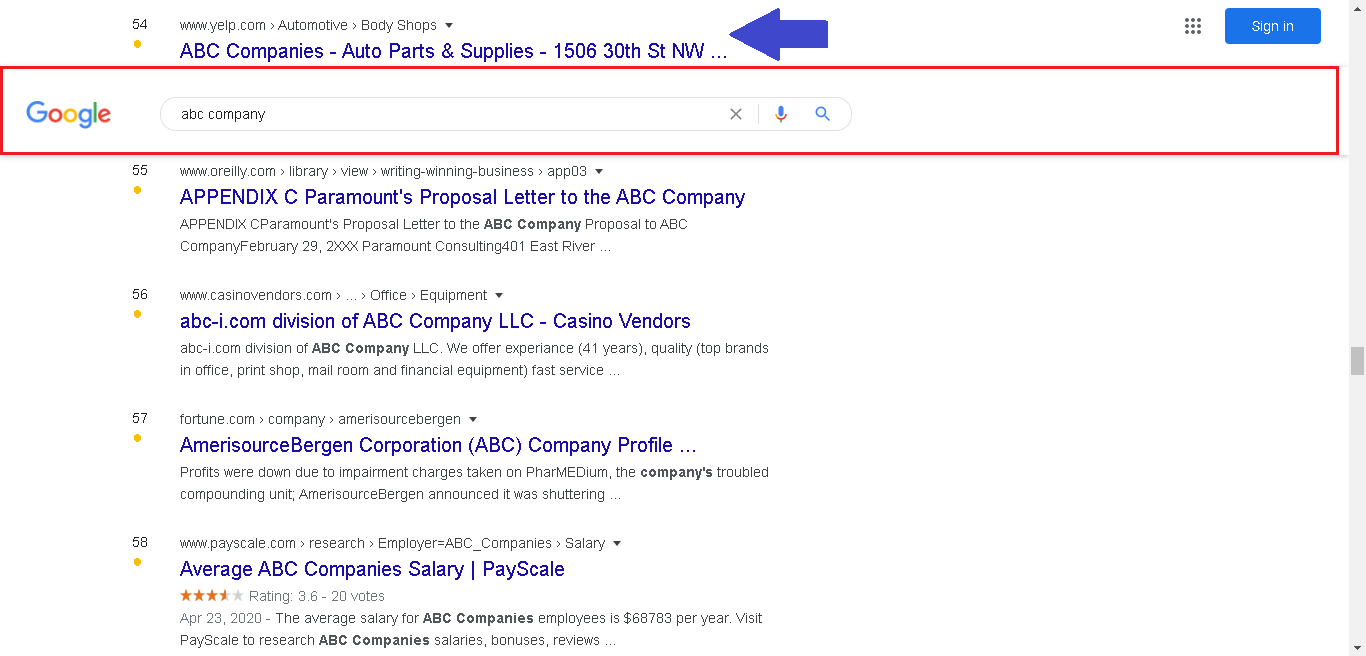Expand the dropdown arrow next to the payscale.com URL
The image size is (1366, 656).
[x=617, y=543]
